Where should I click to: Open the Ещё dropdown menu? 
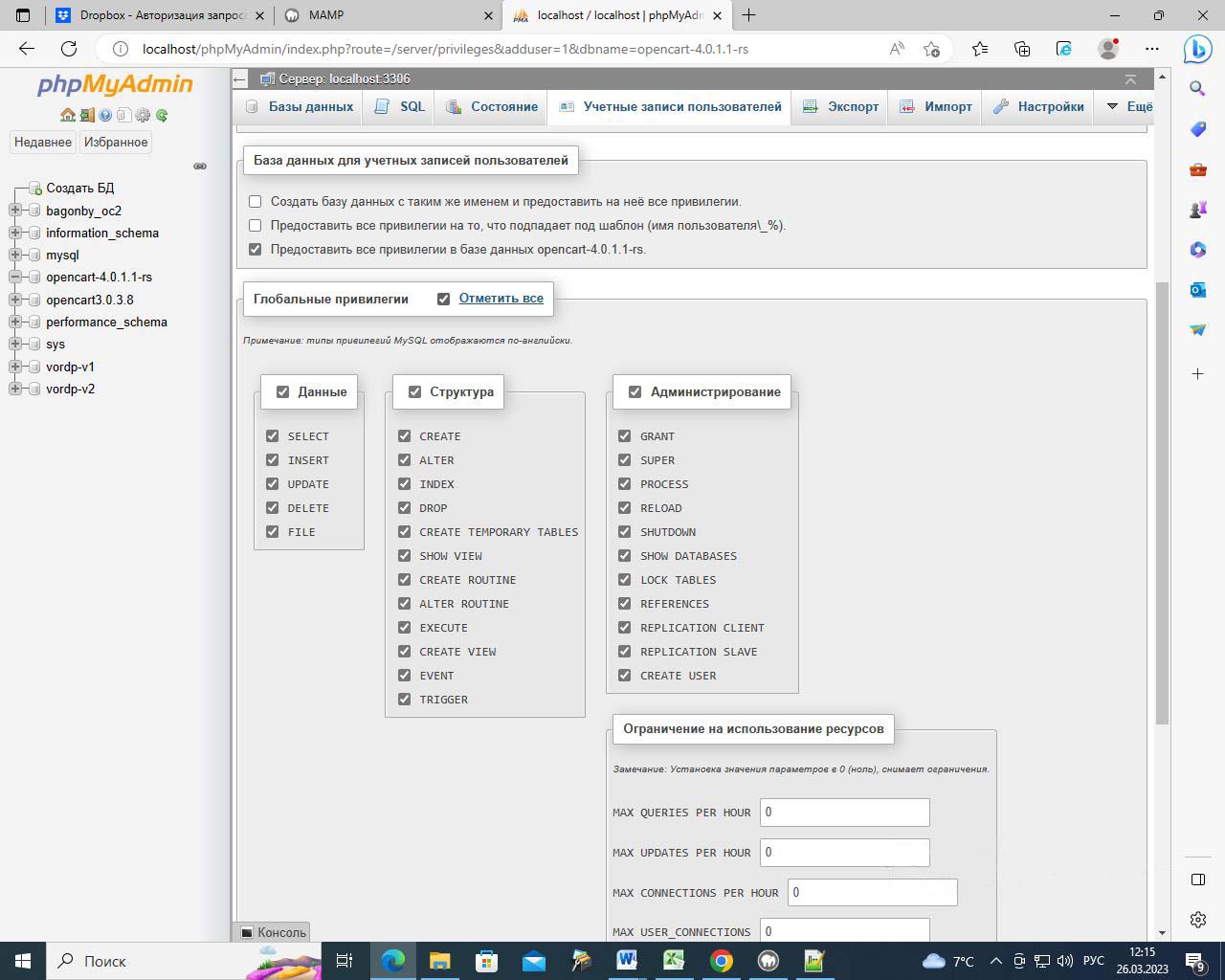1128,106
